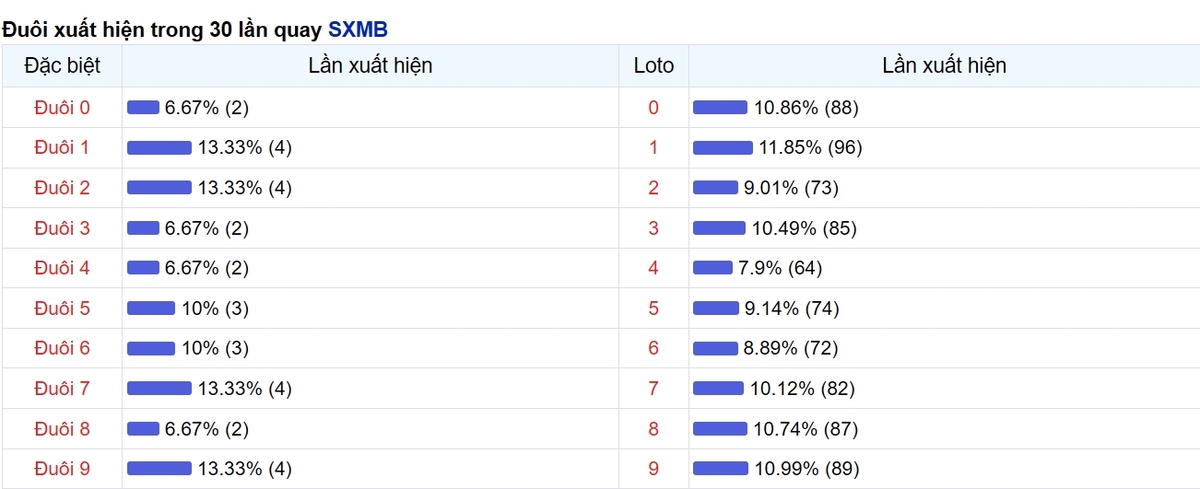Select Loto number 6
Screen dimensions: 1200x489
click(x=654, y=348)
